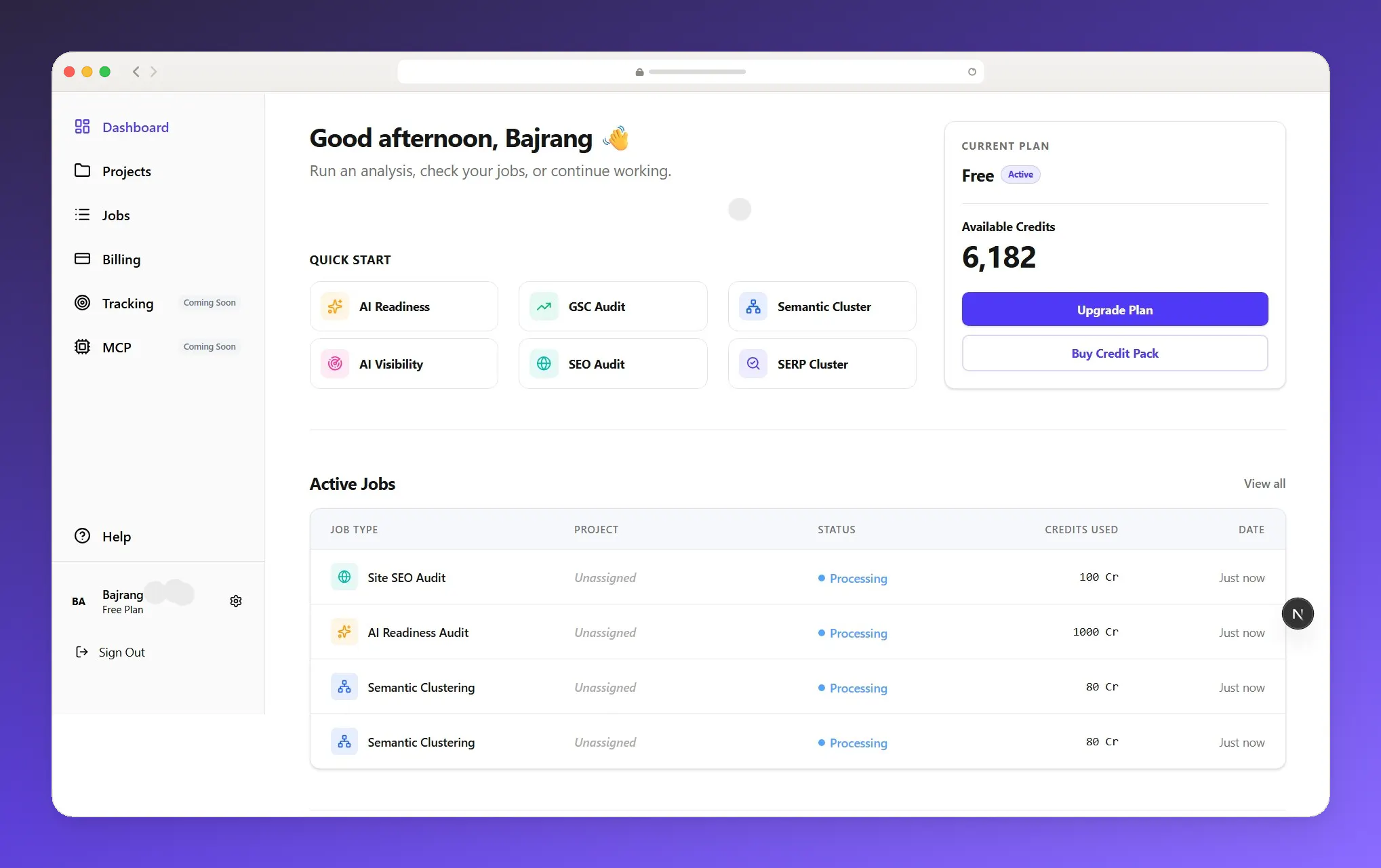Screen dimensions: 1381x868
Task: Click the Site SEO Audit row icon
Action: pyautogui.click(x=344, y=577)
